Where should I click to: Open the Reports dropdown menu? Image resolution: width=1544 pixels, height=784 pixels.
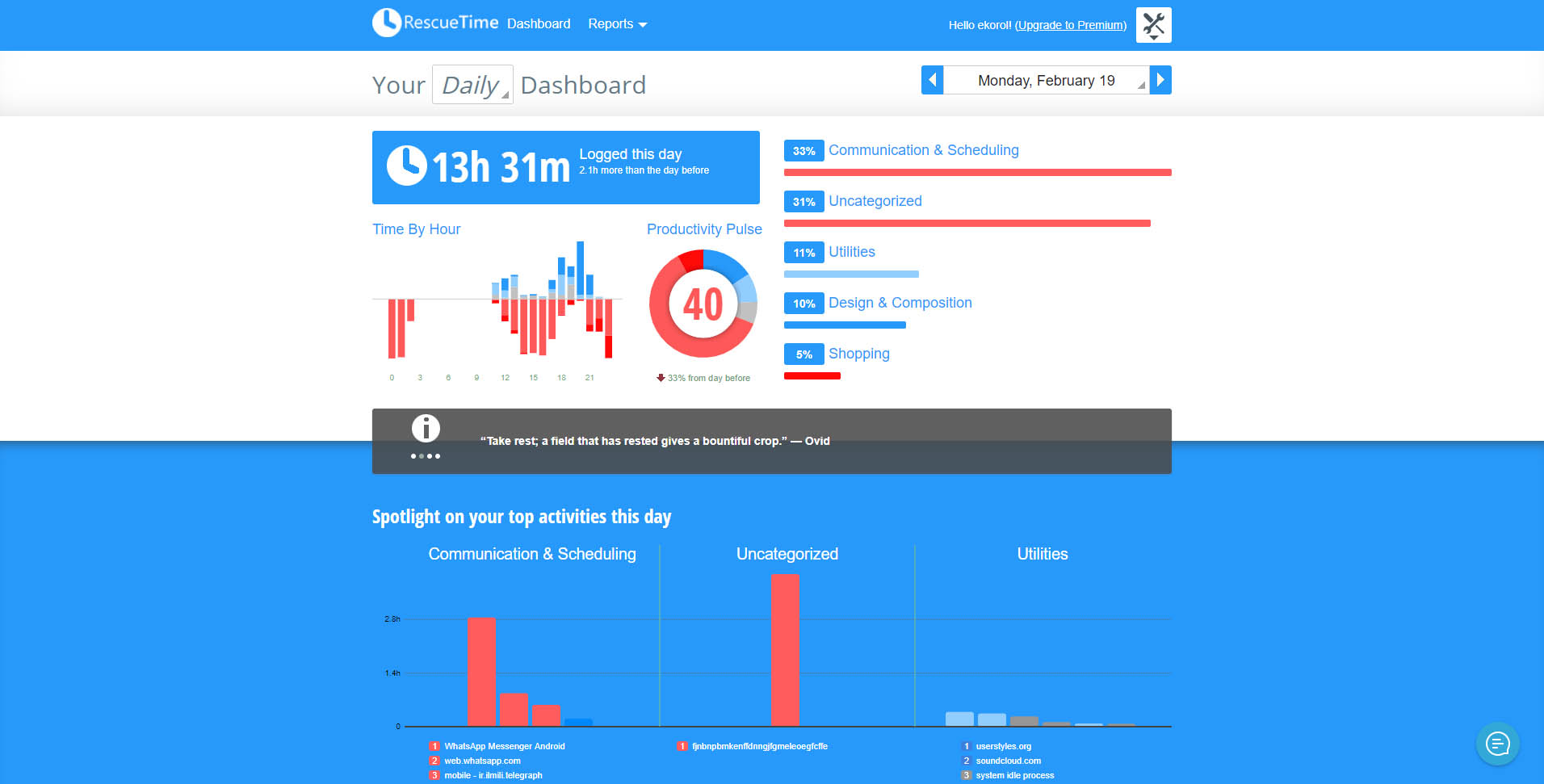pyautogui.click(x=616, y=23)
